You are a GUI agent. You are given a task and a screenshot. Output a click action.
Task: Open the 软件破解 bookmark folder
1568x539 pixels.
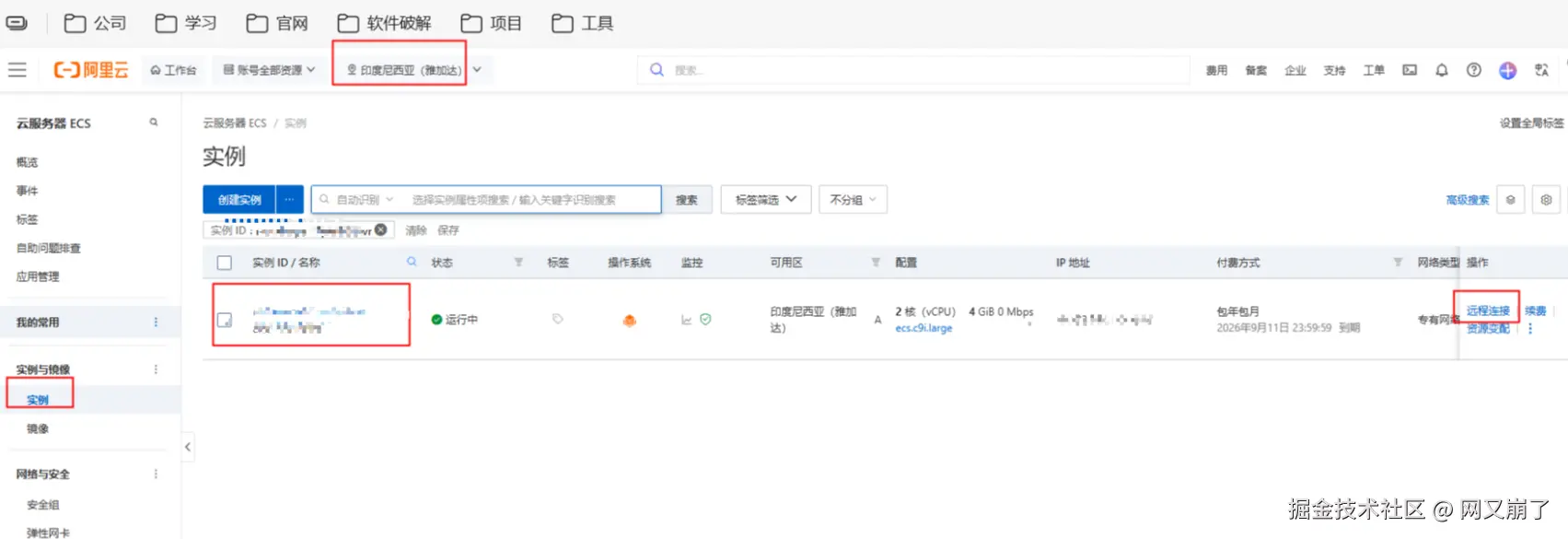click(384, 23)
